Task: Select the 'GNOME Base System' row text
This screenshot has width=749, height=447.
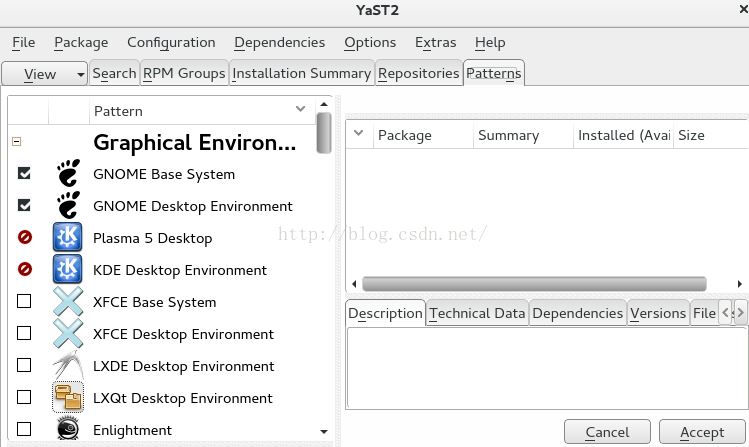Action: tap(164, 174)
